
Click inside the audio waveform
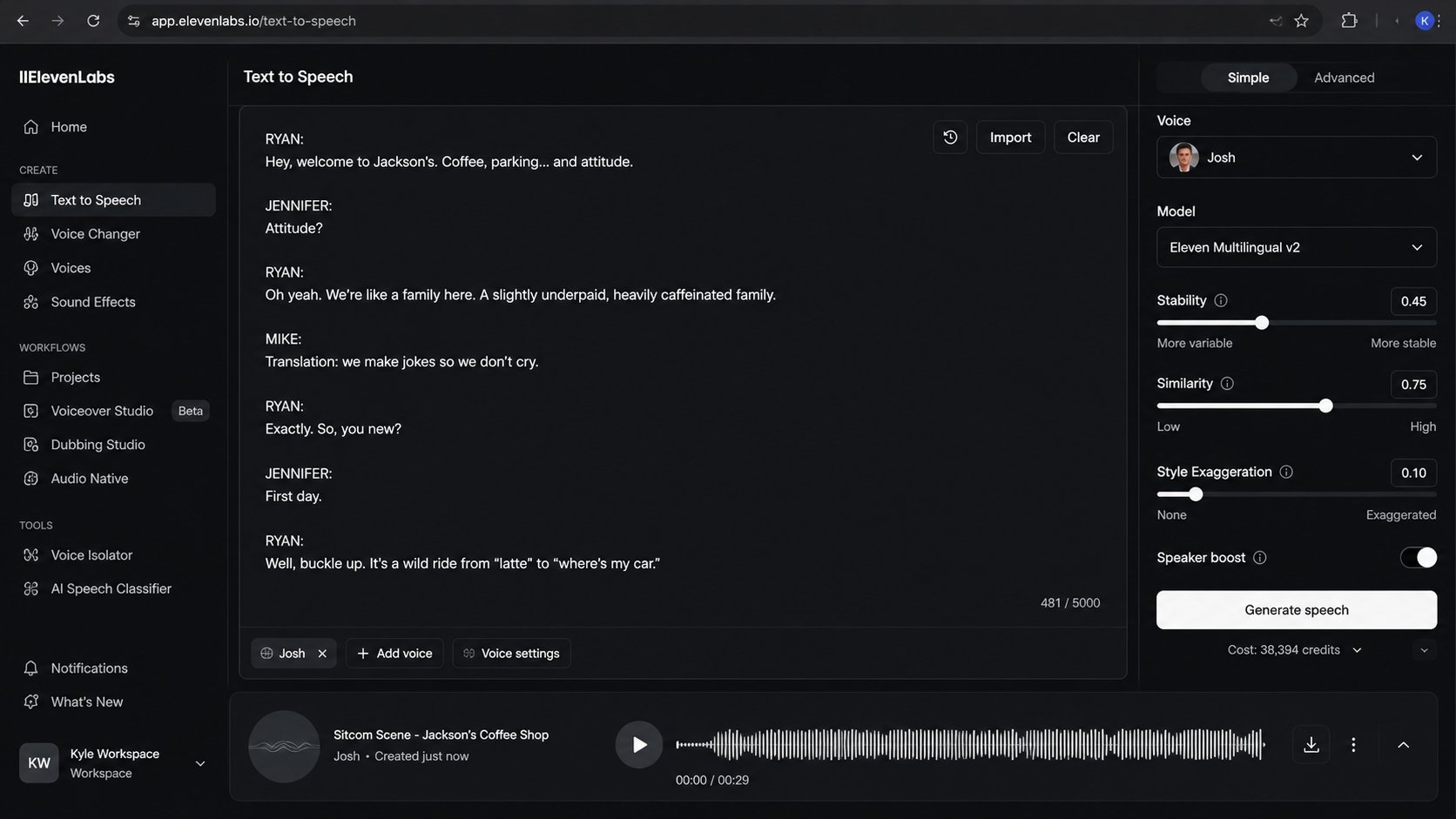pos(970,745)
